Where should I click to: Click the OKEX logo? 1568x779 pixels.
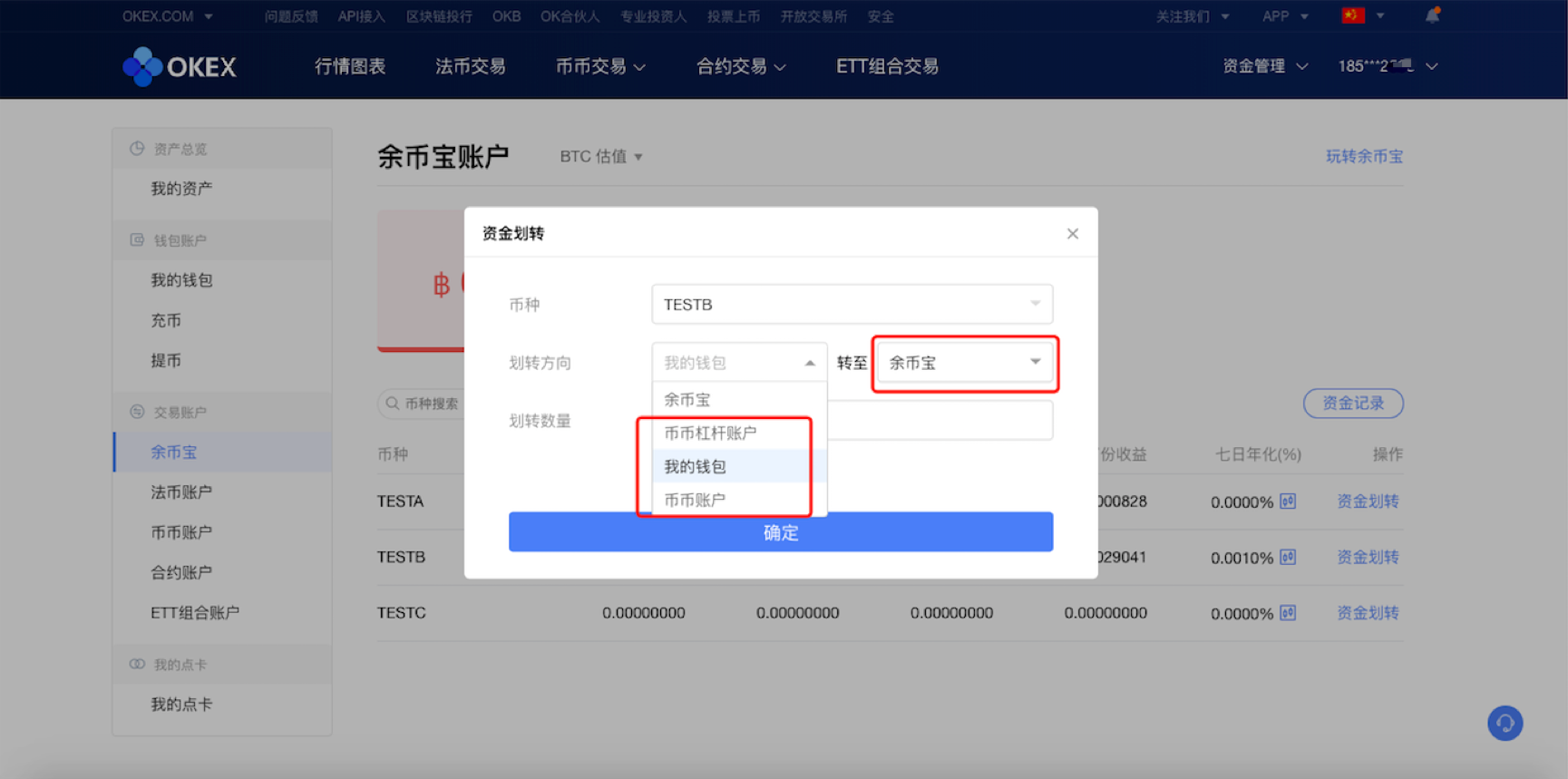click(x=180, y=66)
